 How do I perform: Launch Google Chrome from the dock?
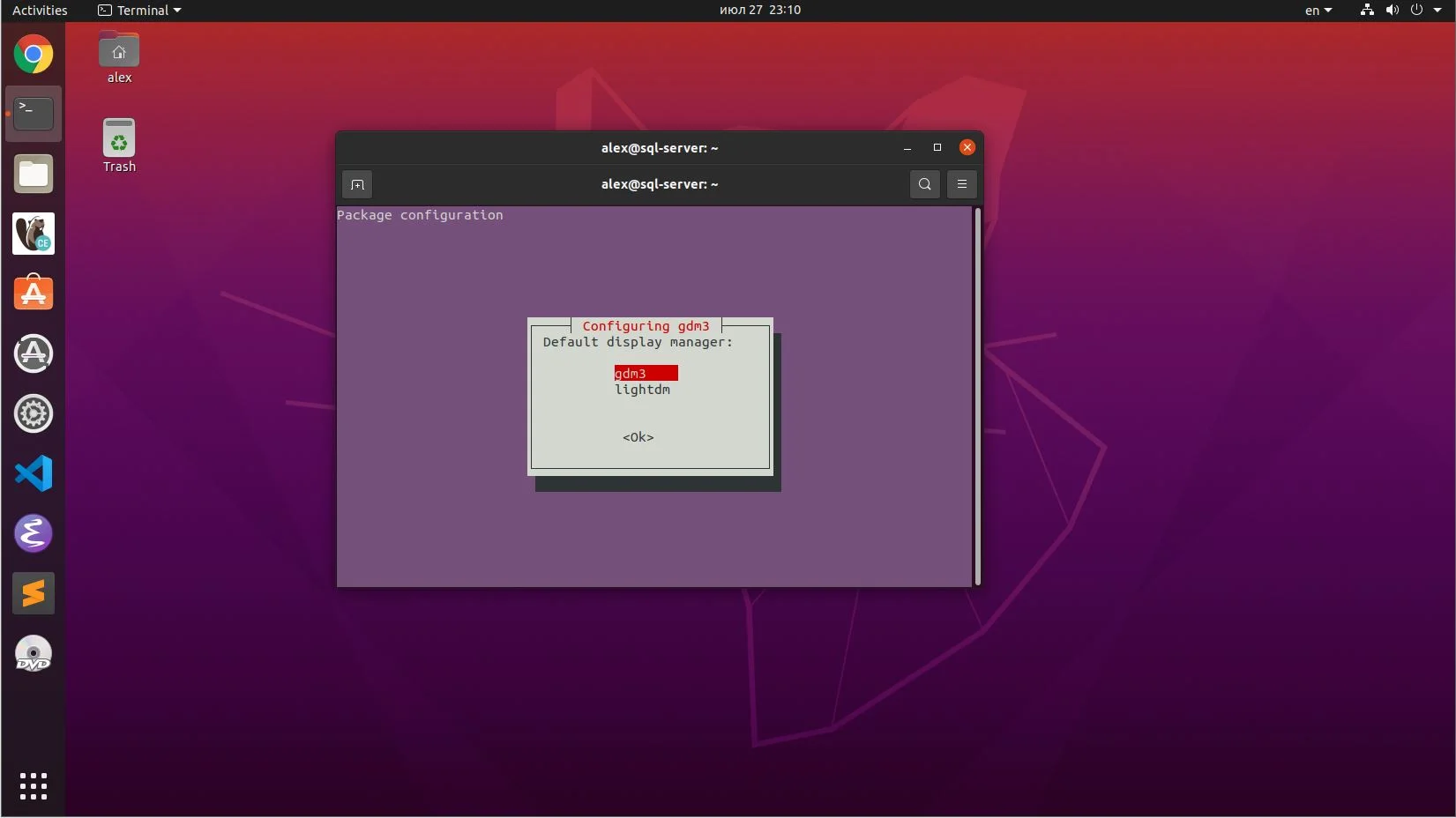tap(34, 55)
